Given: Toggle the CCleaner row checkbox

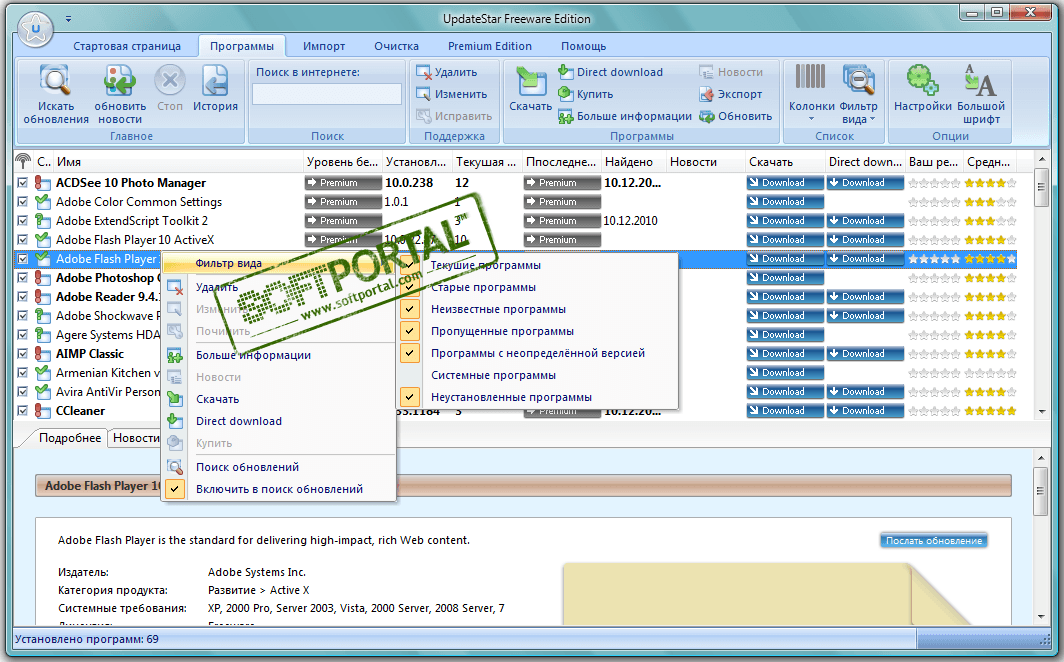Looking at the screenshot, I should pyautogui.click(x=22, y=410).
